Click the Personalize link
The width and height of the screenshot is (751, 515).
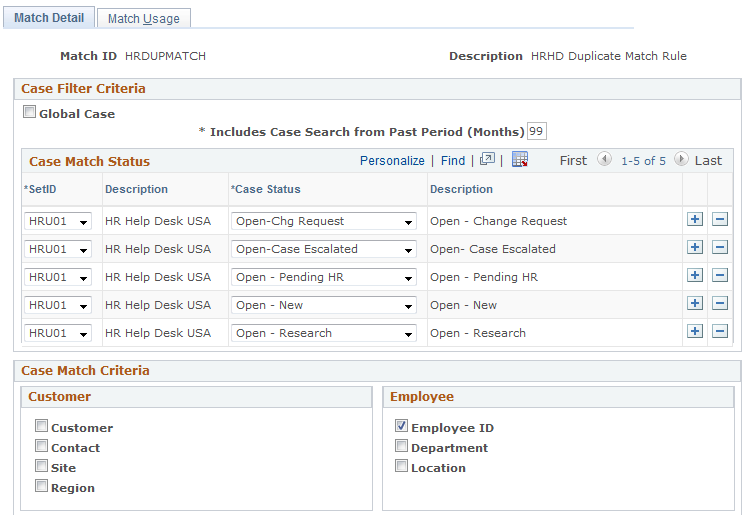pos(392,160)
